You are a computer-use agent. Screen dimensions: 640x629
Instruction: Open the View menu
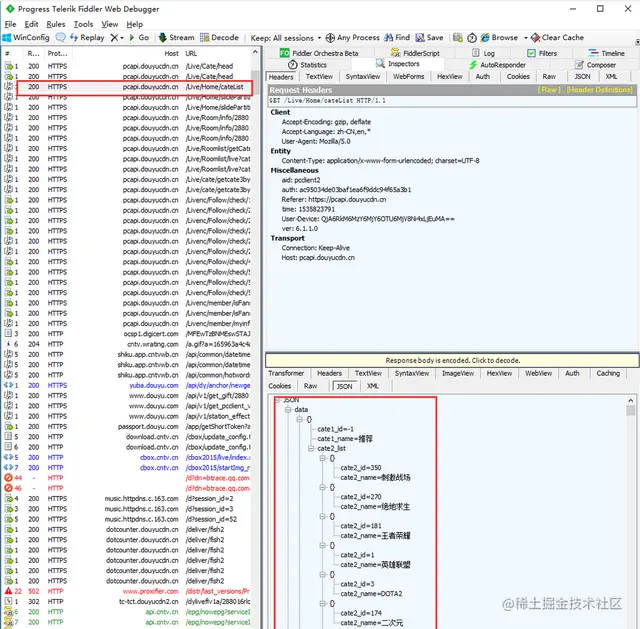point(109,24)
